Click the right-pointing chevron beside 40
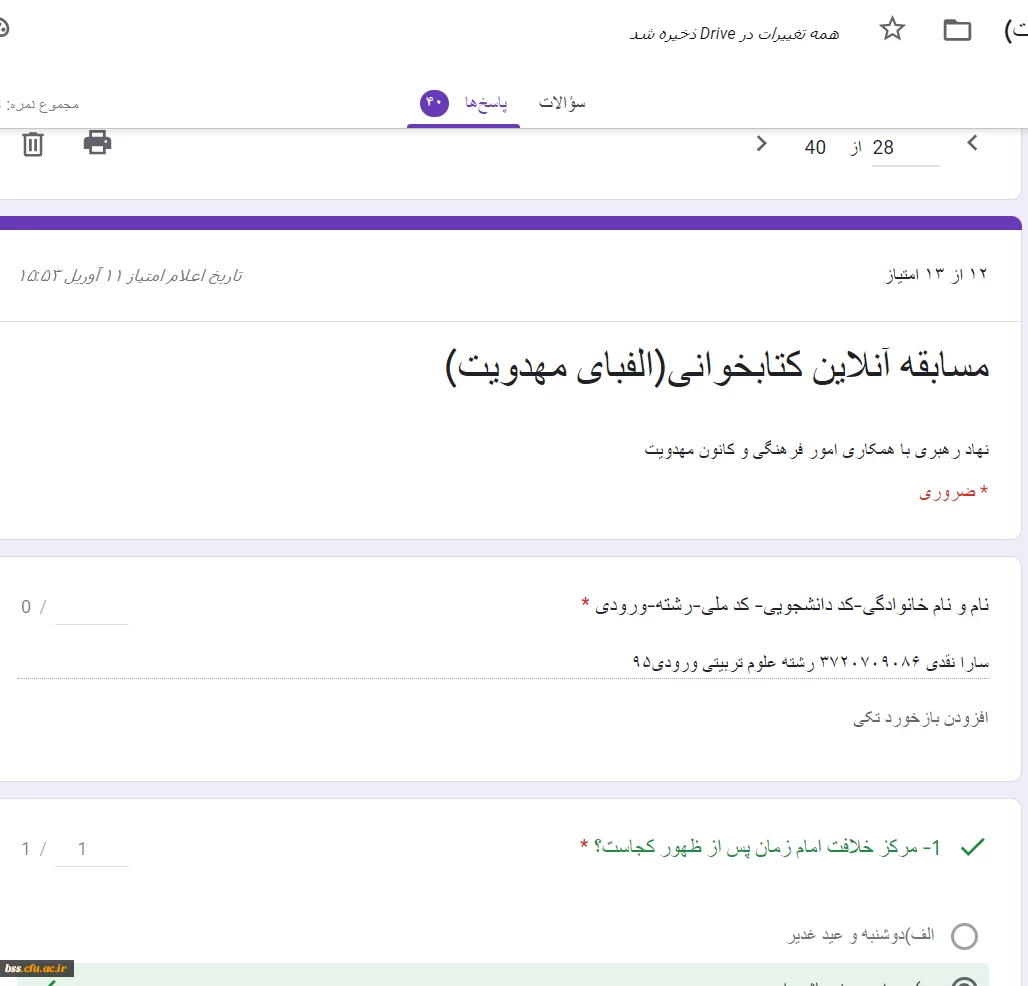Viewport: 1028px width, 986px height. 762,144
